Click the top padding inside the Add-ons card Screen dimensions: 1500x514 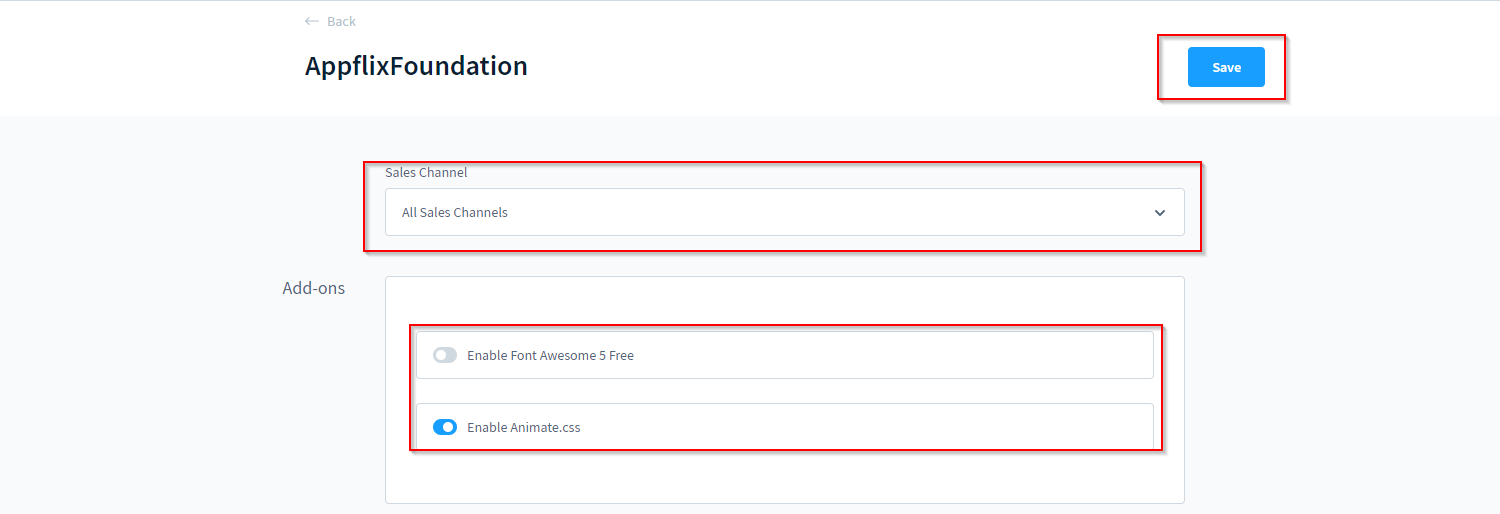pos(784,300)
